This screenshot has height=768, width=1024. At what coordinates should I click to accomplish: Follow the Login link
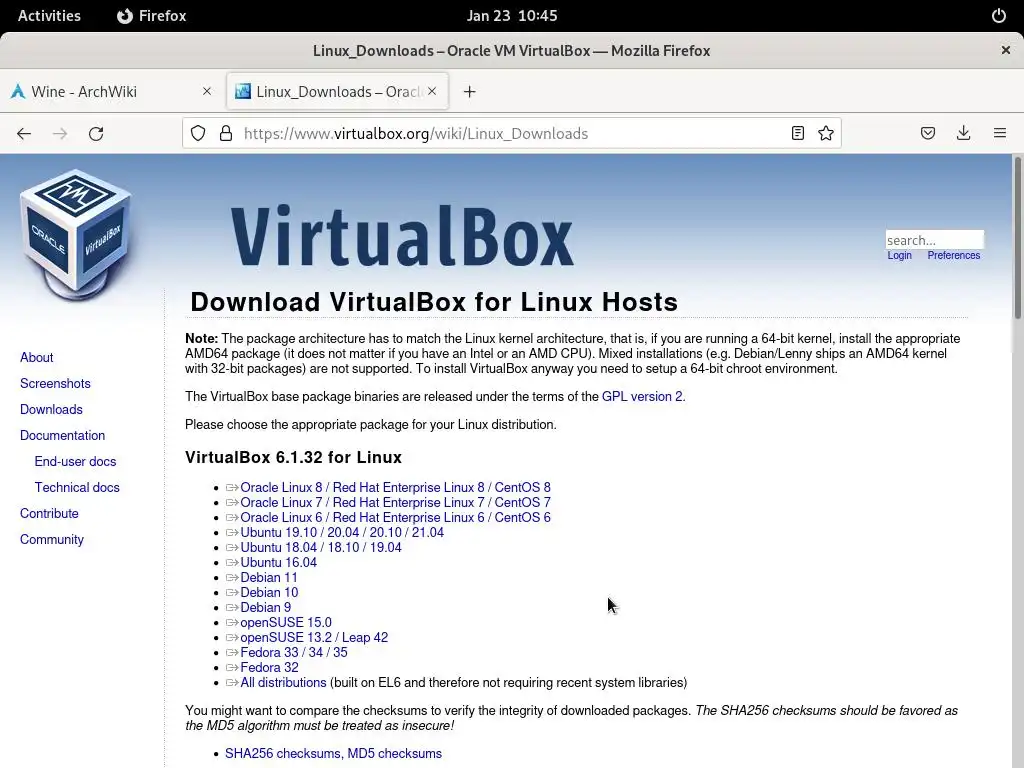click(899, 255)
